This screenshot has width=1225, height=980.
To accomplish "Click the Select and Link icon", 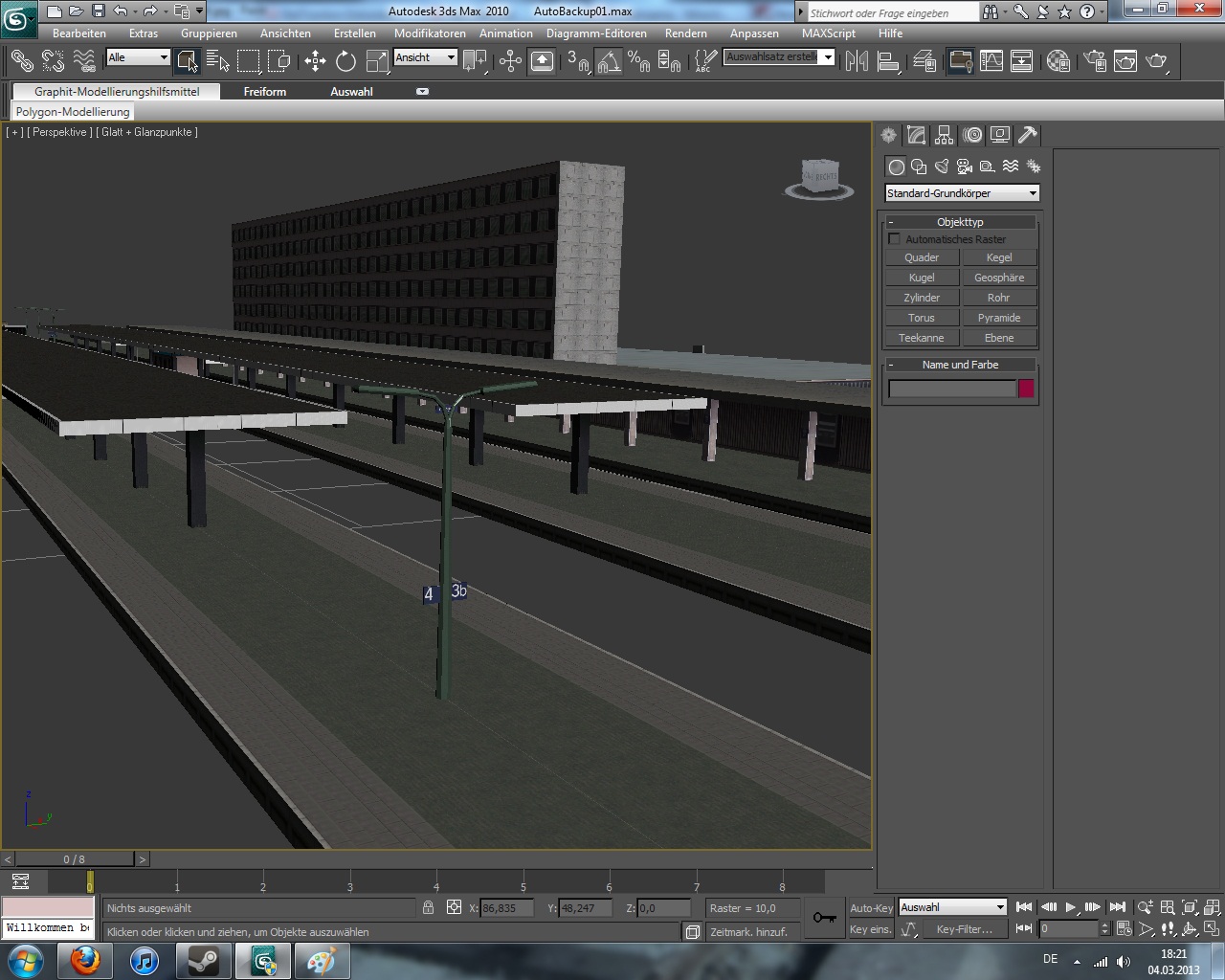I will click(x=22, y=61).
